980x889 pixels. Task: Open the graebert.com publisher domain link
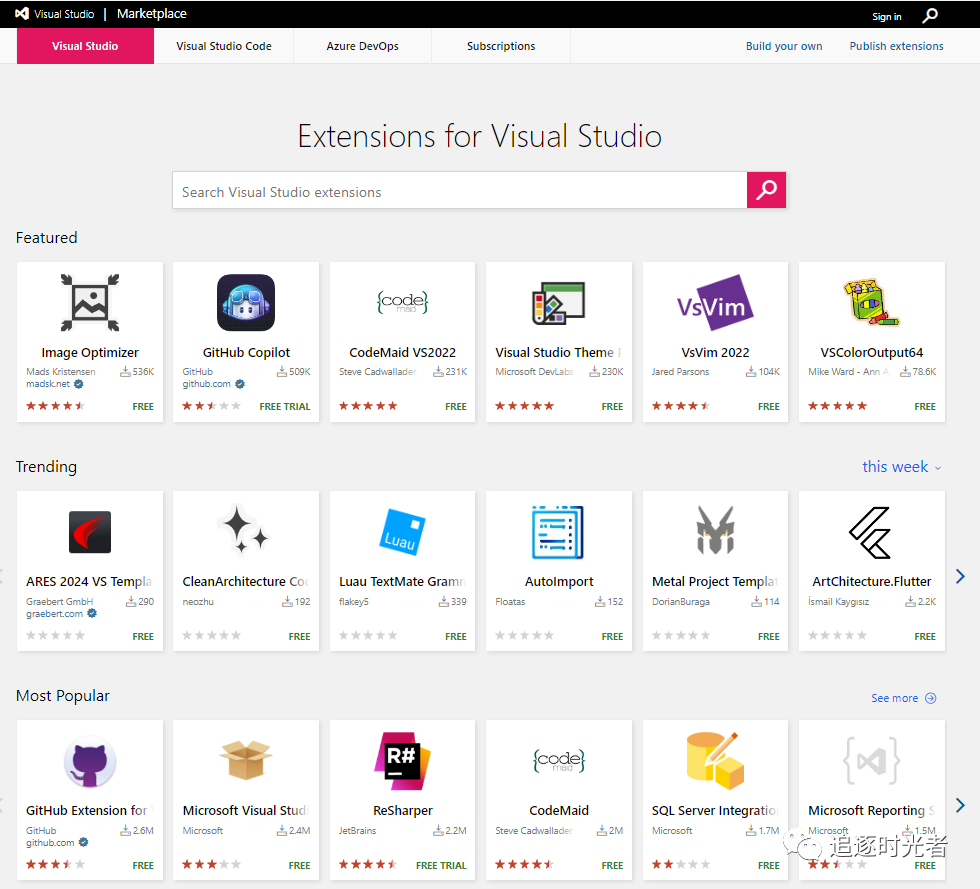54,614
